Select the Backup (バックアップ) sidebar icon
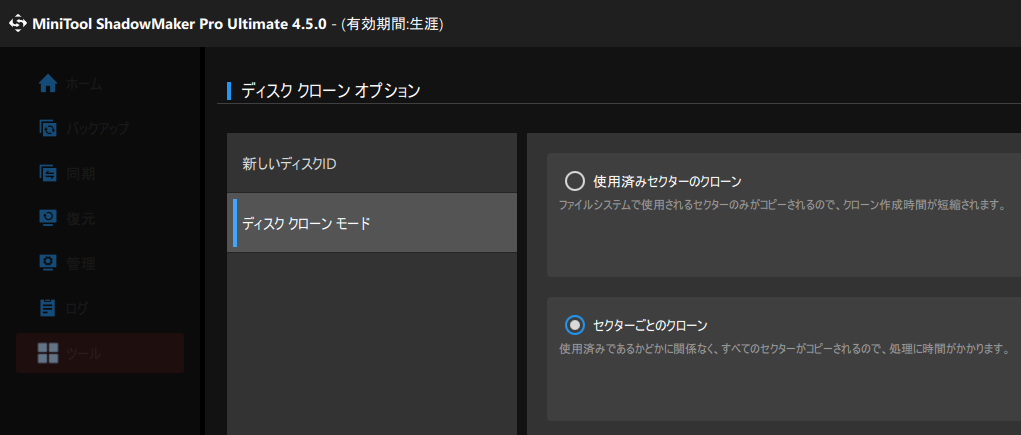The image size is (1021, 435). click(x=48, y=128)
